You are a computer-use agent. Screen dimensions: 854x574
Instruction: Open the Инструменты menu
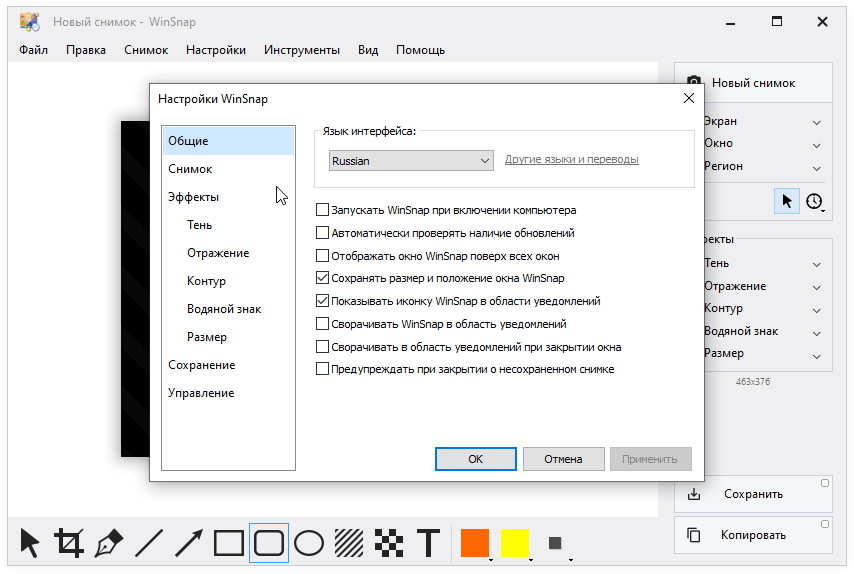(302, 50)
